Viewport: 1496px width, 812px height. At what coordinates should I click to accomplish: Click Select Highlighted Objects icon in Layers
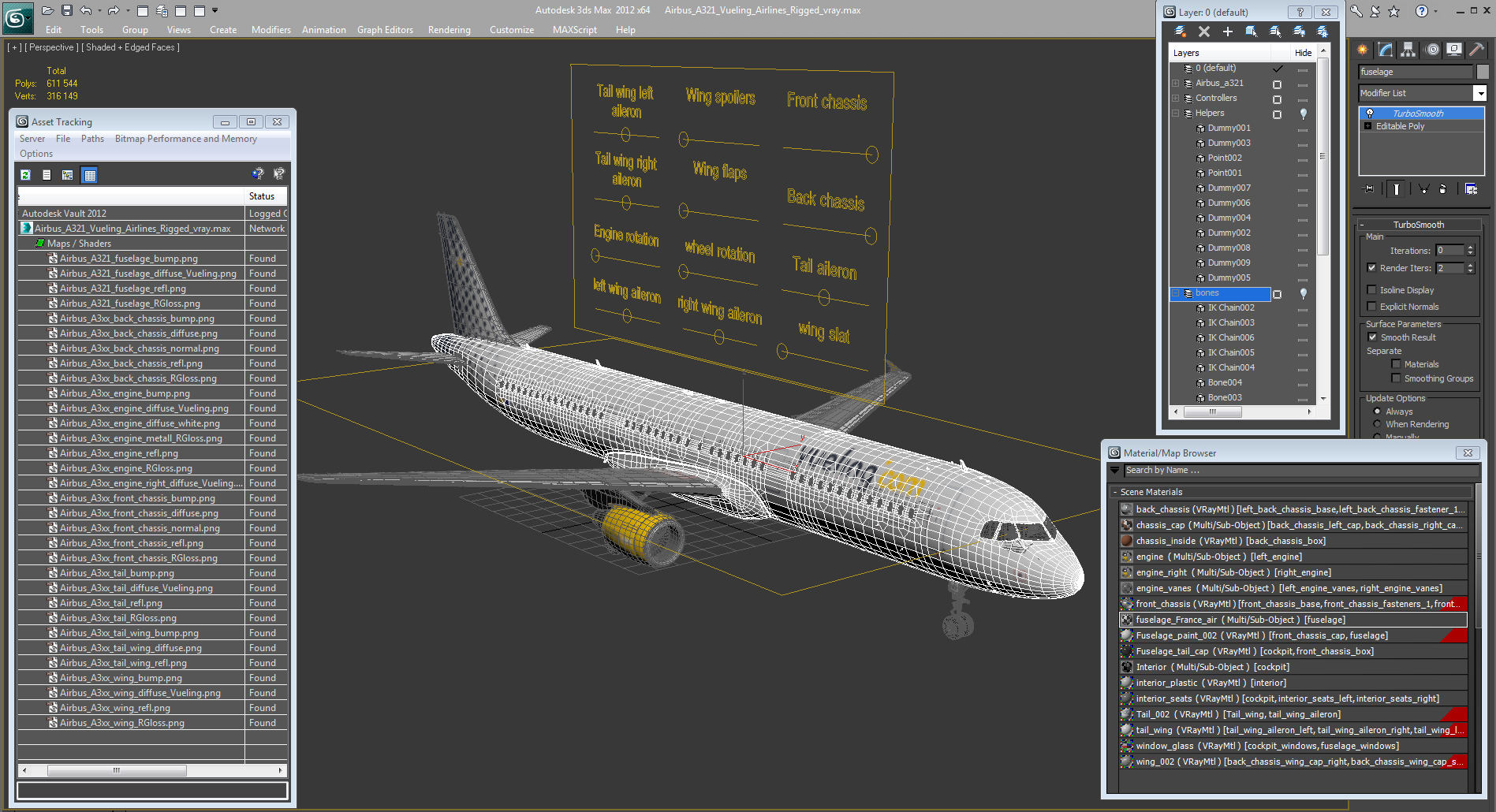pyautogui.click(x=1252, y=32)
